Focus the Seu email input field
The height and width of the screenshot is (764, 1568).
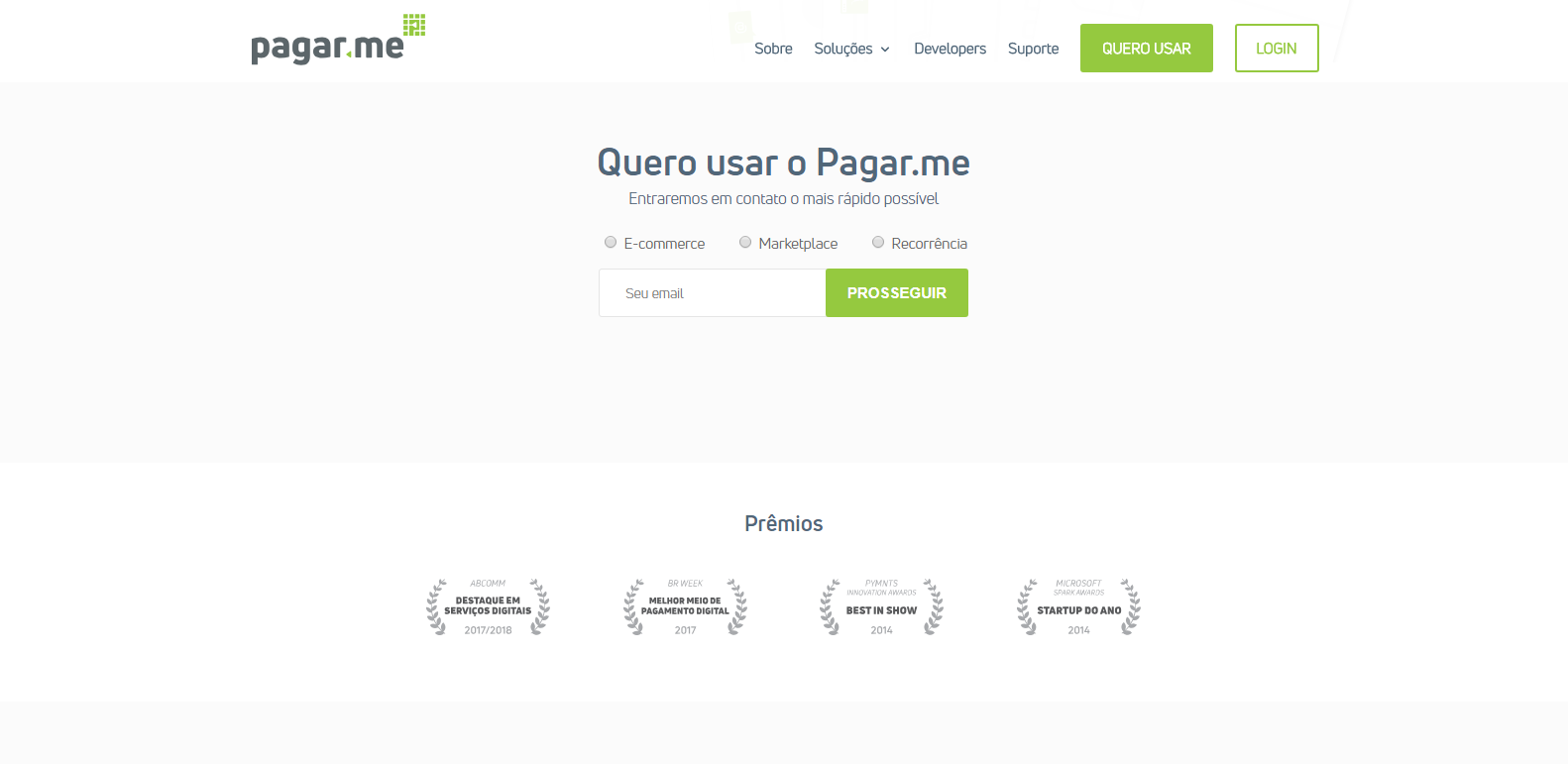point(713,293)
